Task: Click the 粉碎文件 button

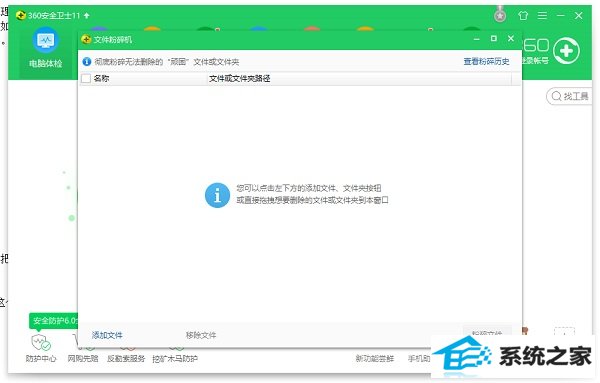Action: click(x=487, y=334)
